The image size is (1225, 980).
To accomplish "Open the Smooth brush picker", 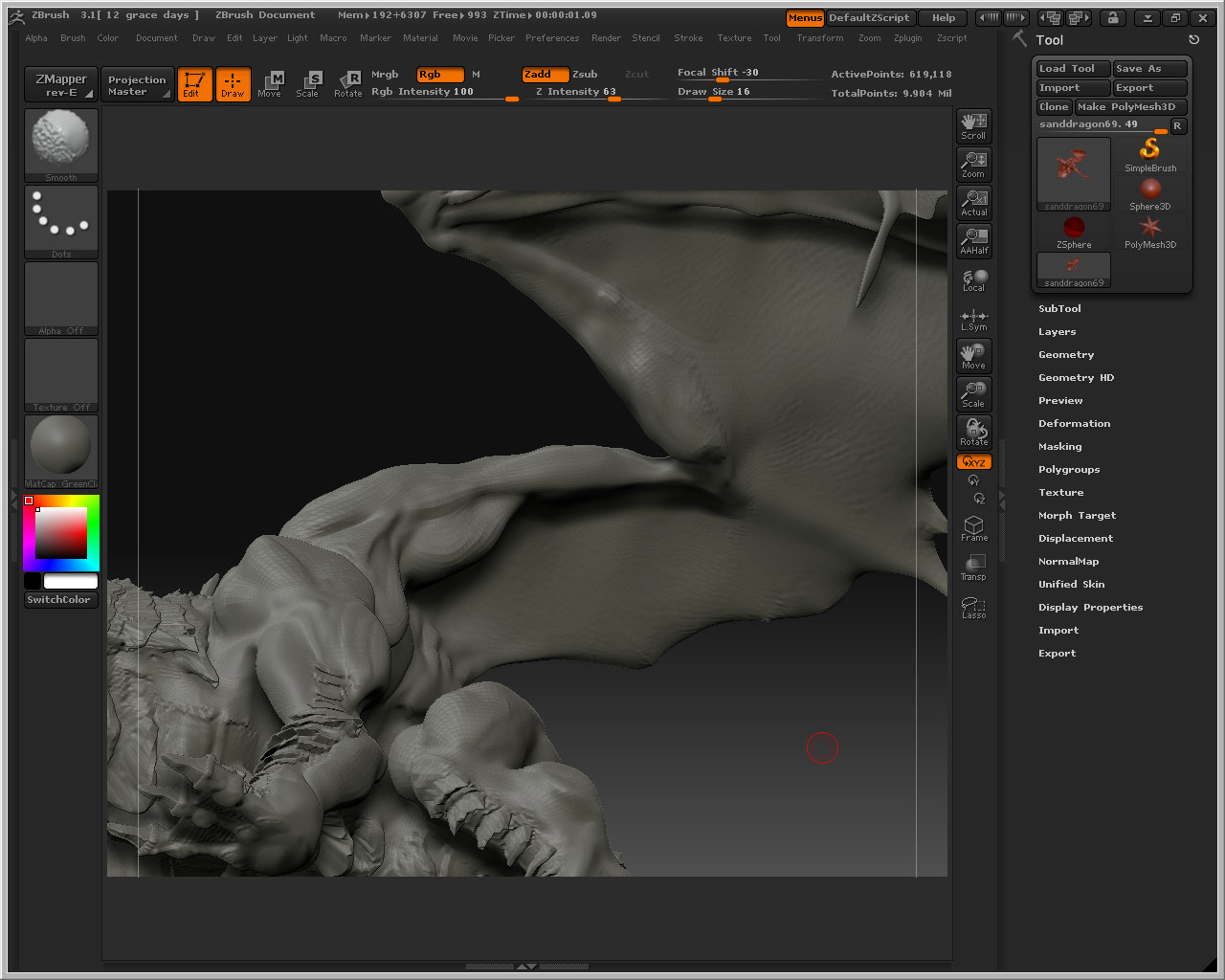I will tap(61, 145).
